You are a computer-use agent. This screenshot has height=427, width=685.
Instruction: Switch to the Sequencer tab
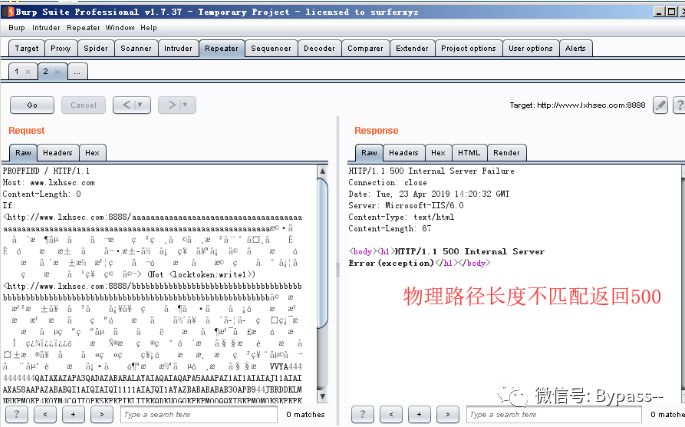[x=271, y=49]
